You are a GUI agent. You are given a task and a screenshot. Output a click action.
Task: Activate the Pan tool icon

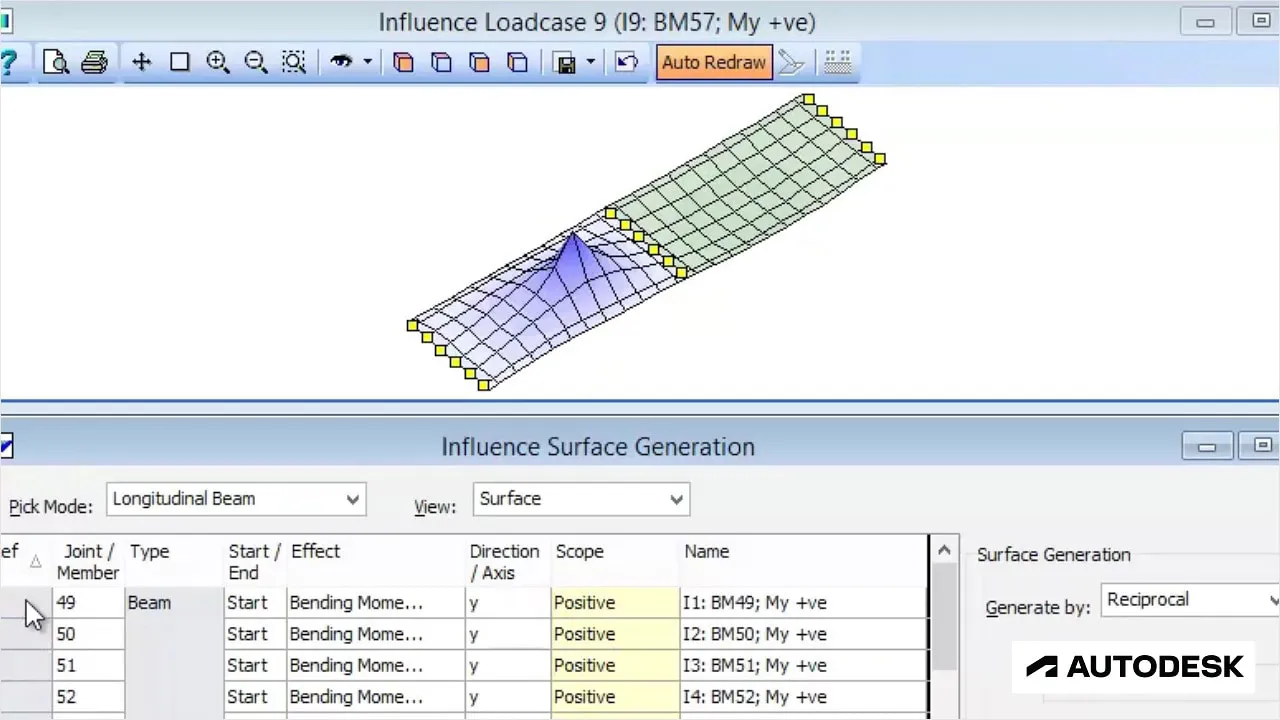coord(141,62)
